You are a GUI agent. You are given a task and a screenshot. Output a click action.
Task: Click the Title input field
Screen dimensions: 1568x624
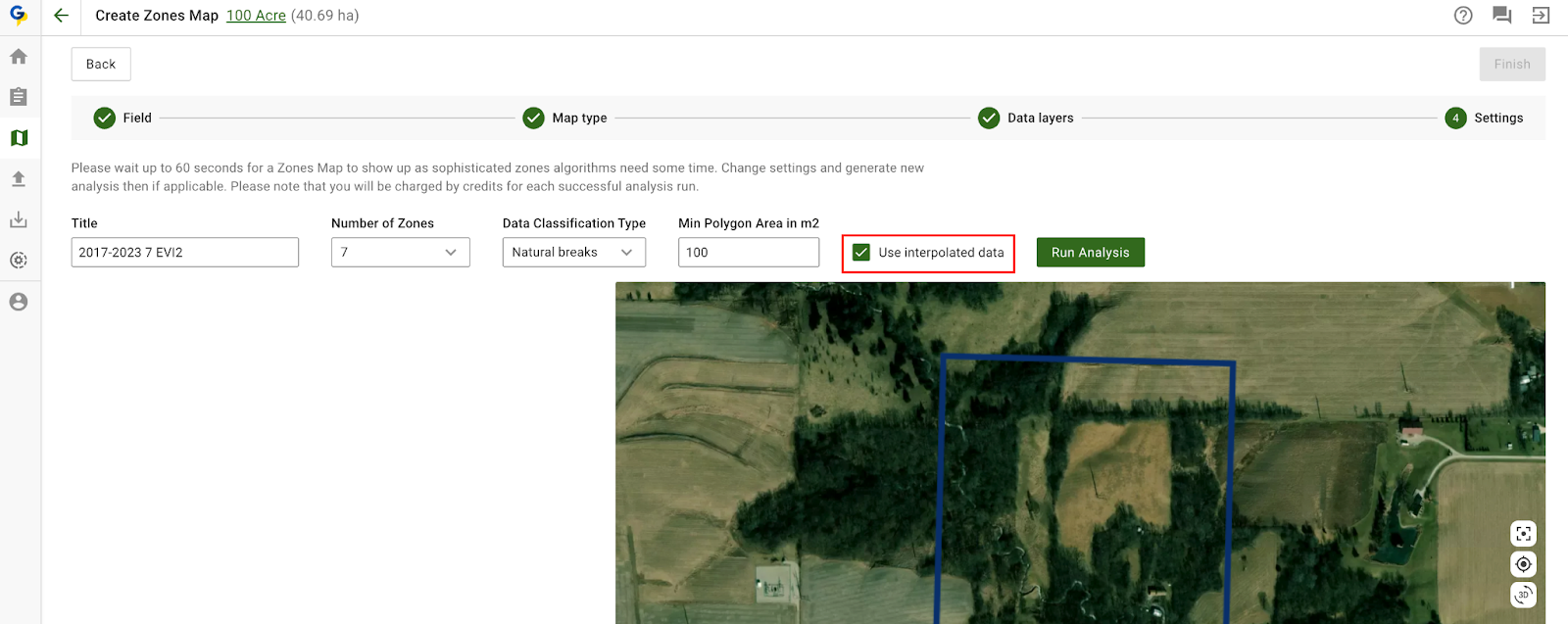click(184, 253)
